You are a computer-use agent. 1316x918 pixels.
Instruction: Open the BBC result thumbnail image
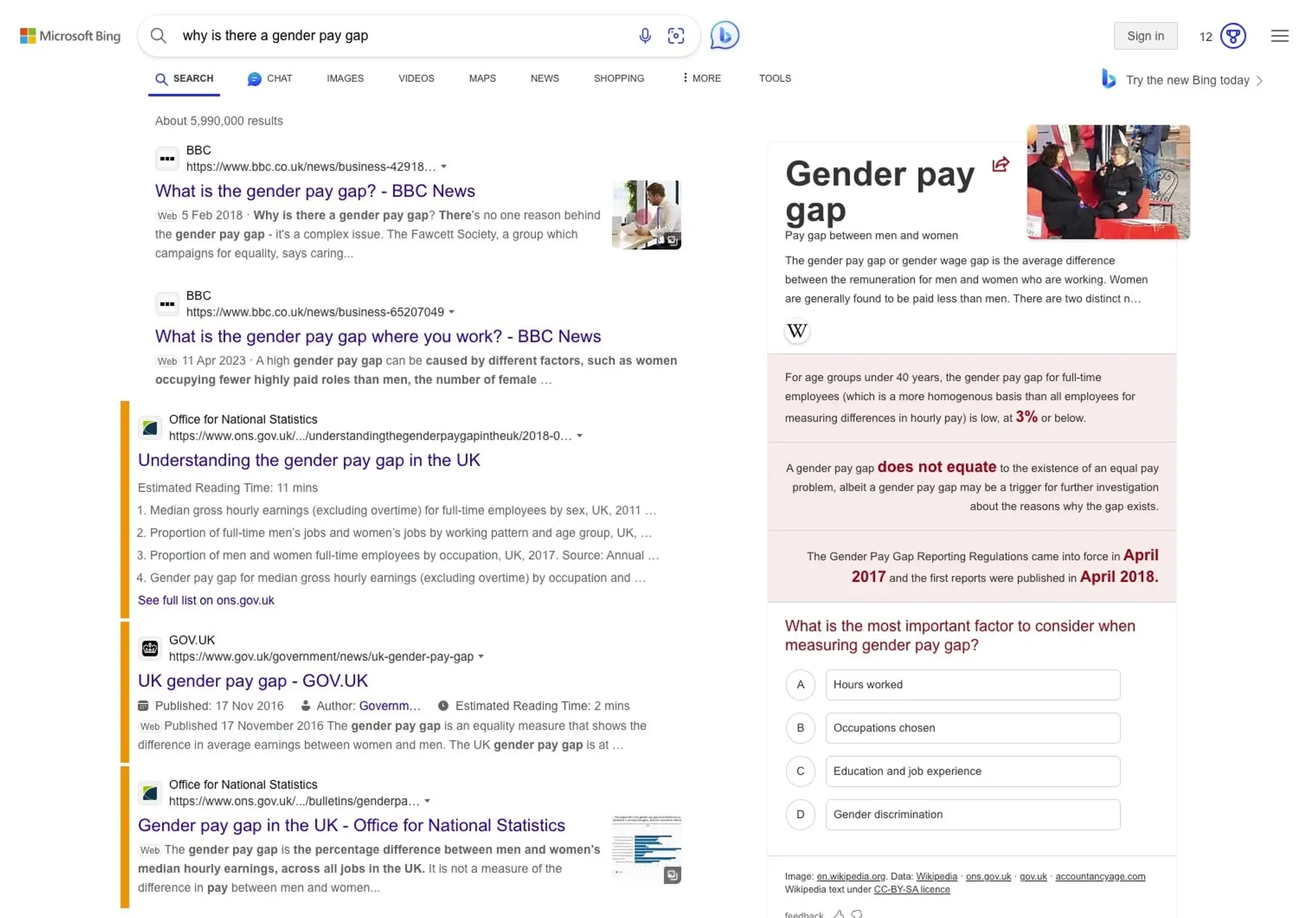coord(646,215)
